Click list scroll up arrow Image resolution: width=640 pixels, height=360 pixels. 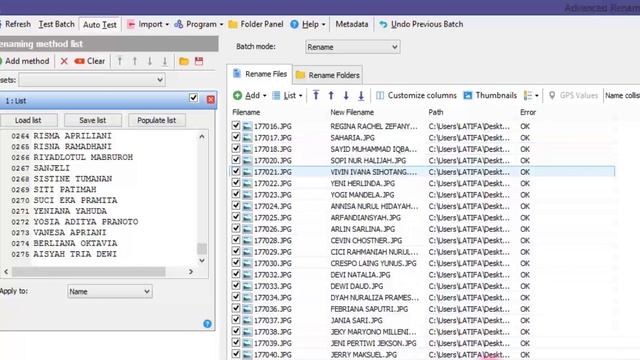tap(202, 137)
